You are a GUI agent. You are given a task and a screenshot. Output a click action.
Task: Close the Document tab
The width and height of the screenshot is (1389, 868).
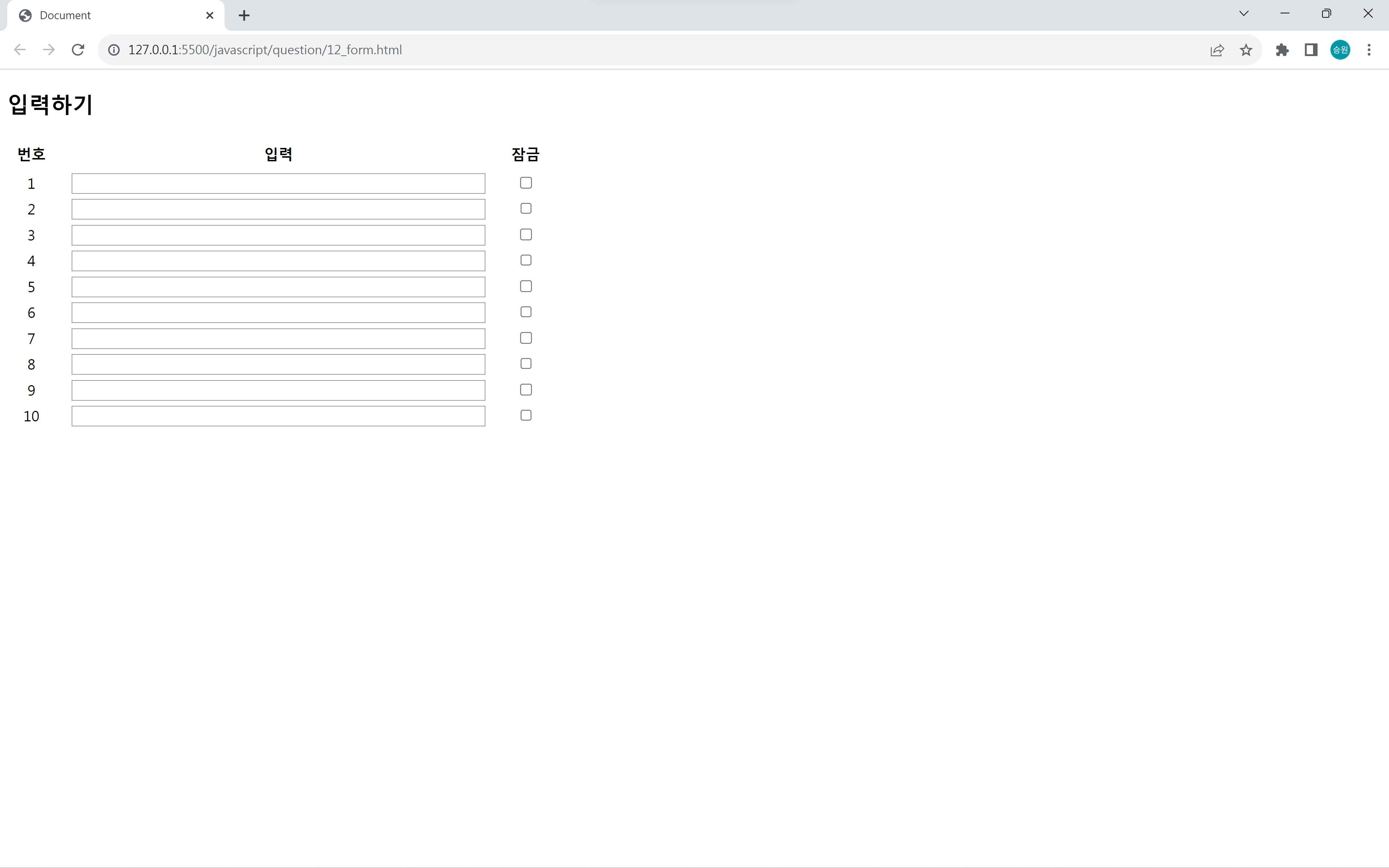pyautogui.click(x=209, y=16)
